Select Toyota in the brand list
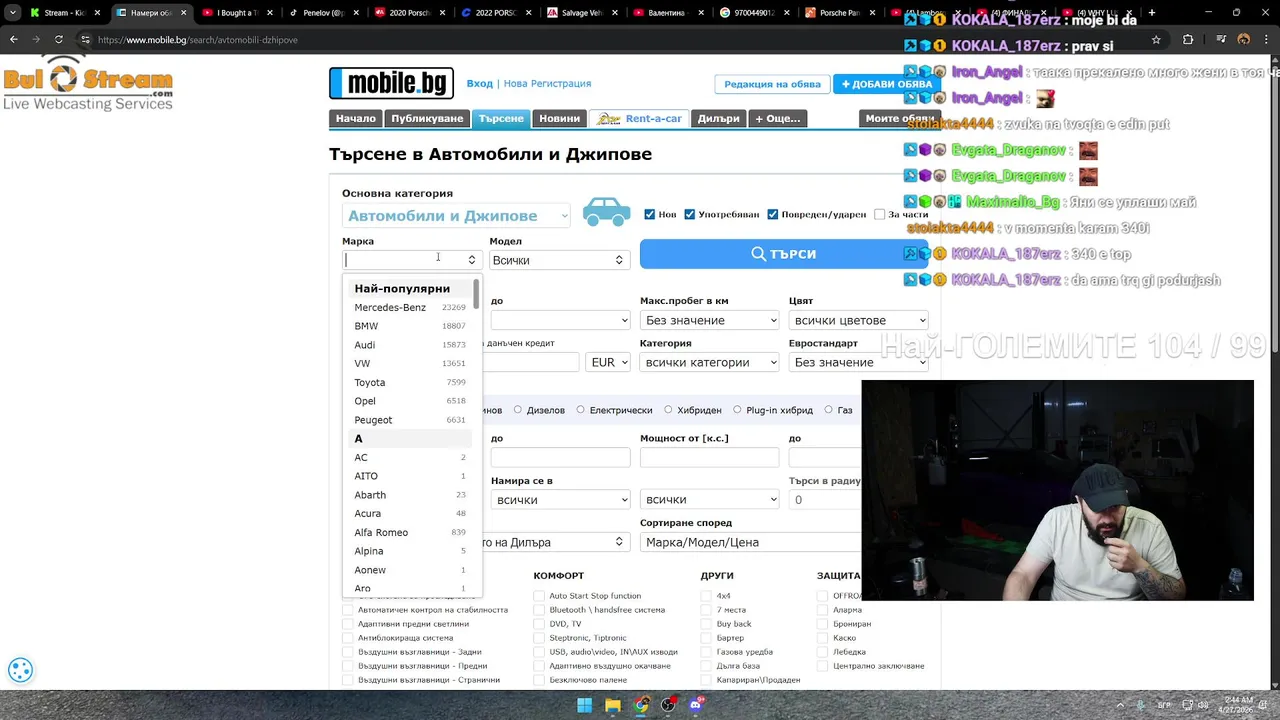 point(409,382)
